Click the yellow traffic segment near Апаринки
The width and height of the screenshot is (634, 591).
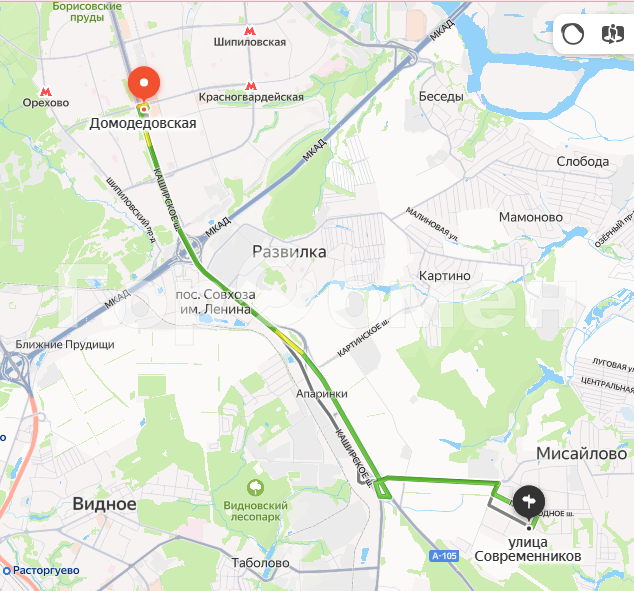pos(290,342)
